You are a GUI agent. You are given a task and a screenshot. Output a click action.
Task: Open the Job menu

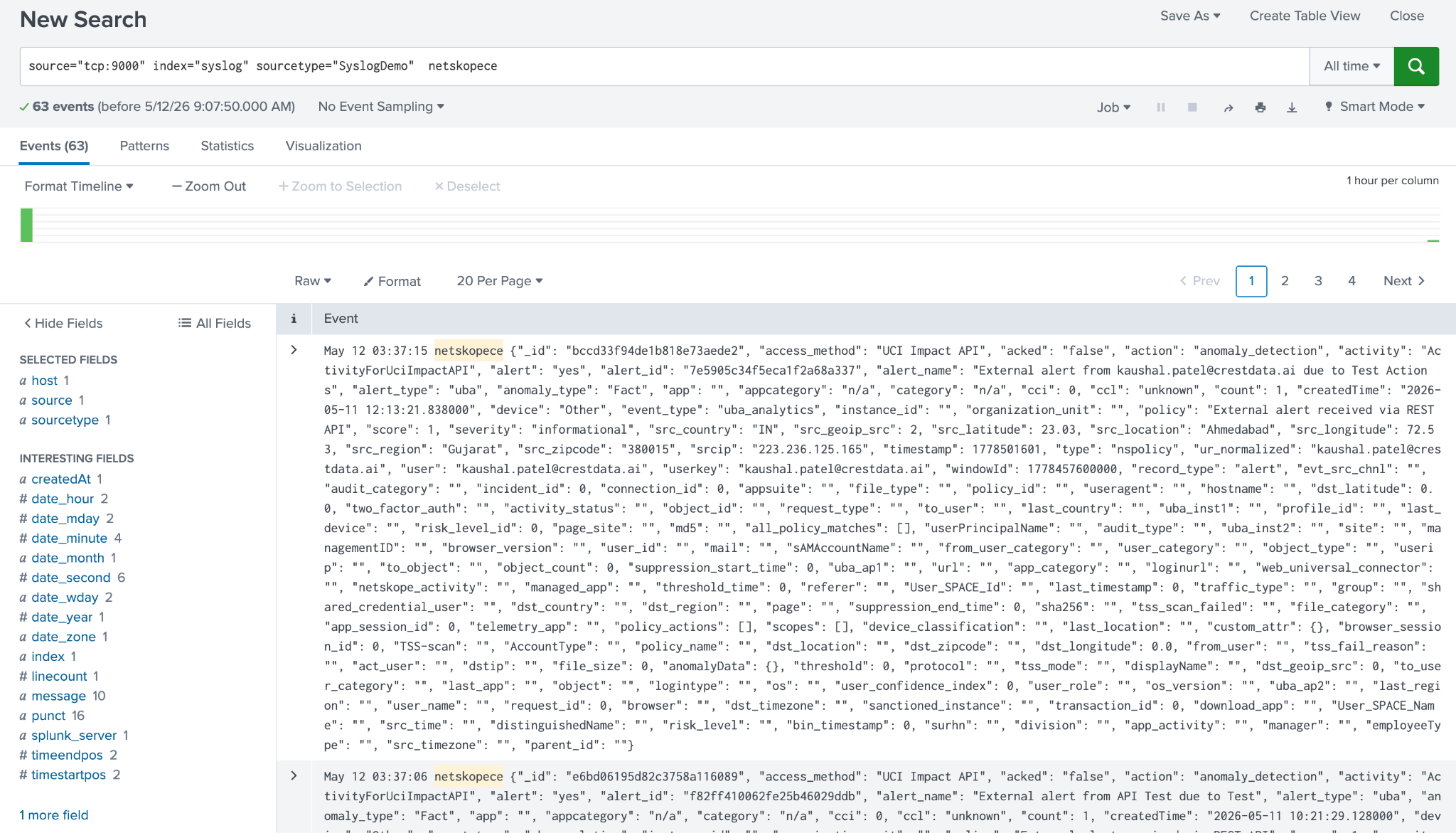pyautogui.click(x=1113, y=107)
